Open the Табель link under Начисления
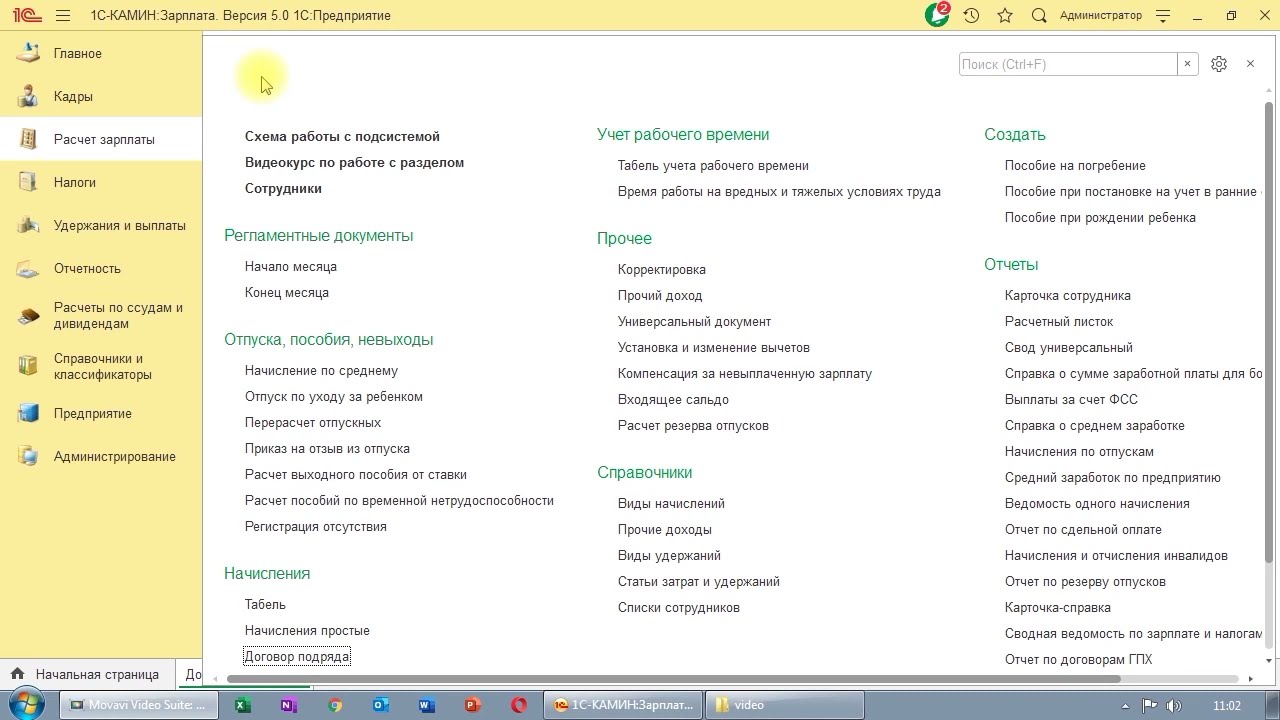Image resolution: width=1280 pixels, height=720 pixels. 265,604
